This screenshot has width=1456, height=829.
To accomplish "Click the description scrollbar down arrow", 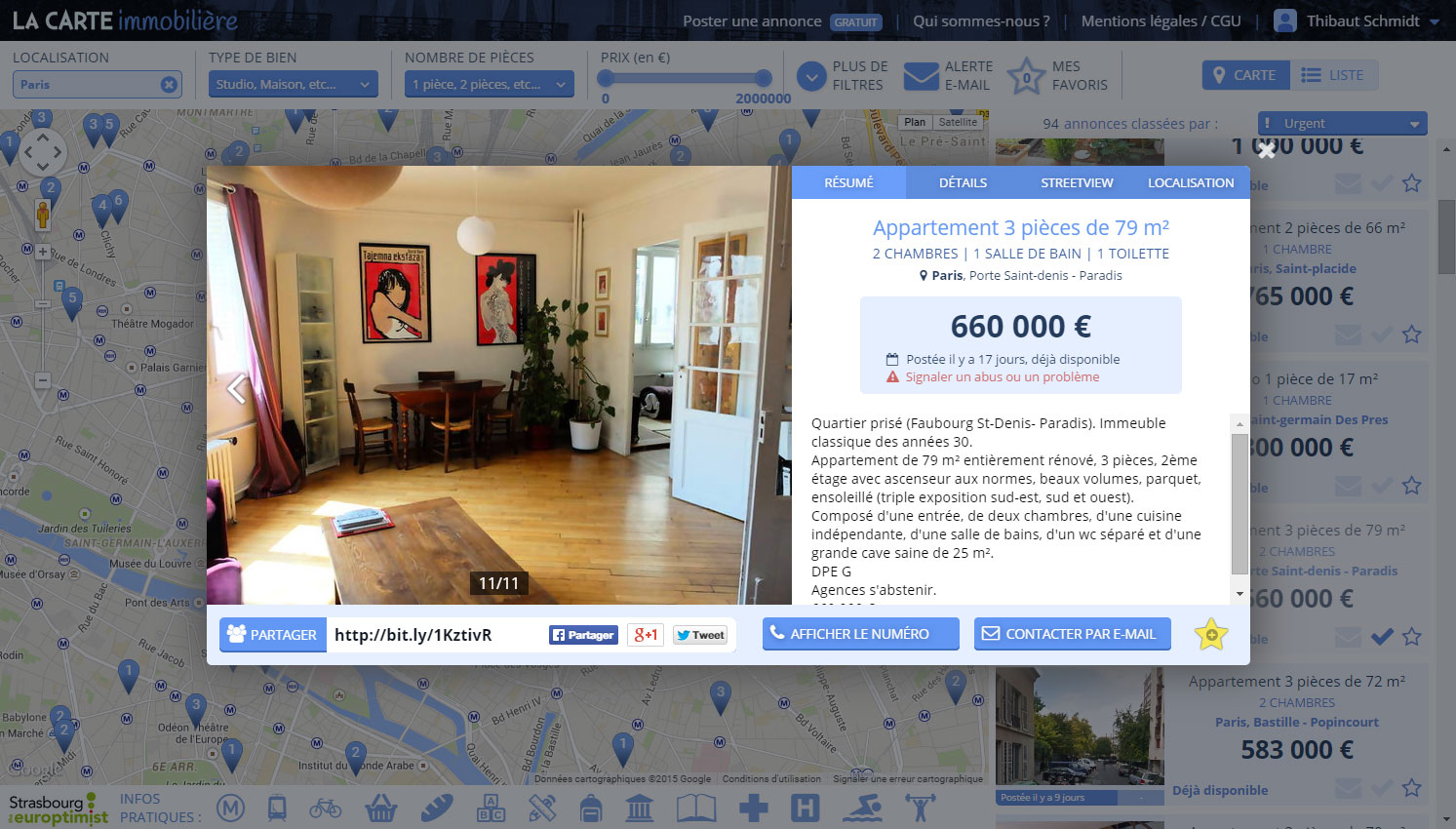I will point(1240,594).
